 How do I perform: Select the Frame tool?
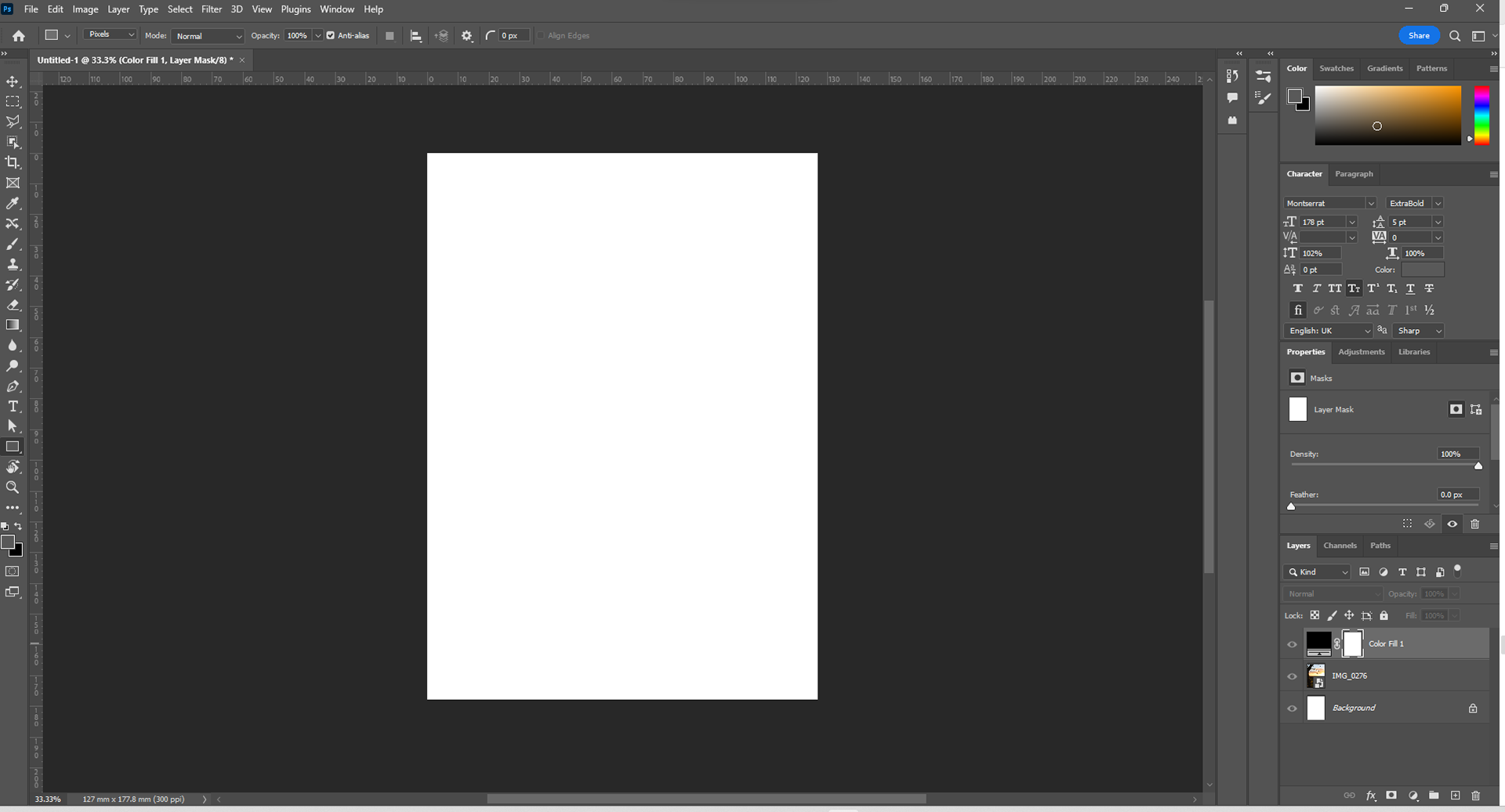coord(13,183)
